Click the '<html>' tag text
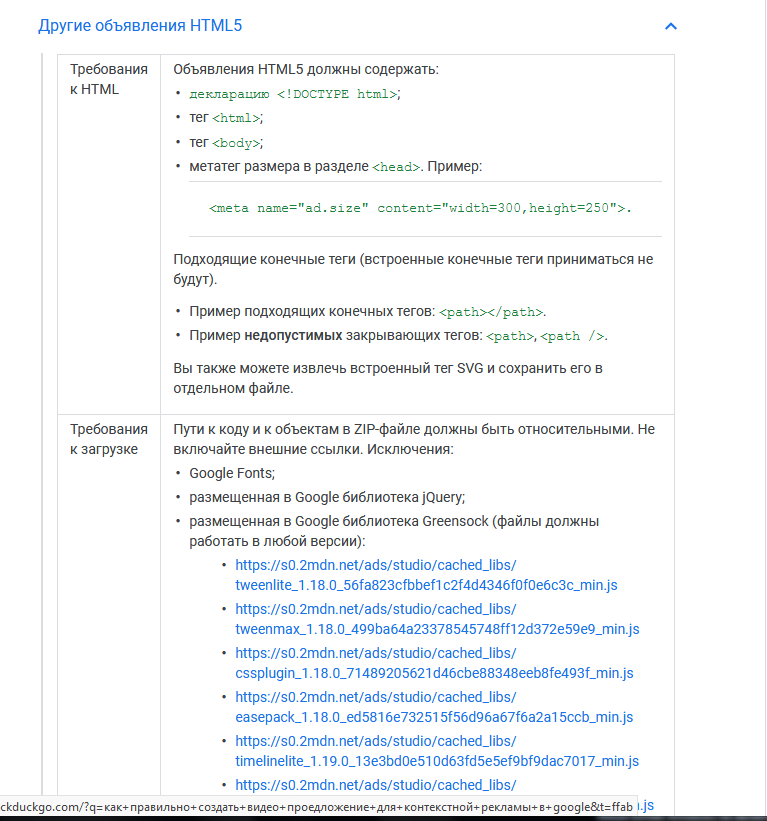Viewport: 767px width, 821px height. (x=236, y=118)
